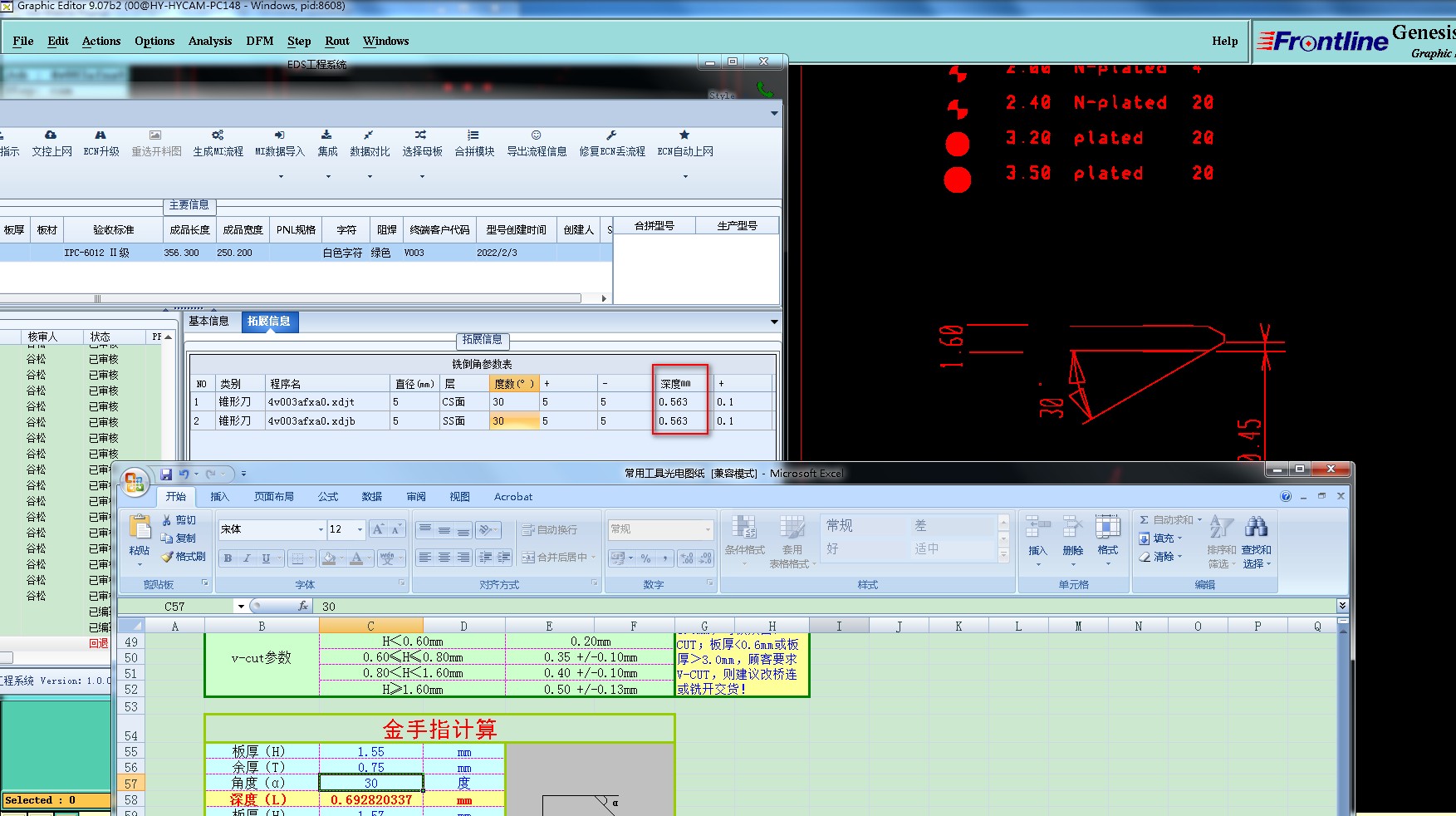Click 格式刷 format painter in Excel
The height and width of the screenshot is (816, 1456).
click(x=184, y=557)
